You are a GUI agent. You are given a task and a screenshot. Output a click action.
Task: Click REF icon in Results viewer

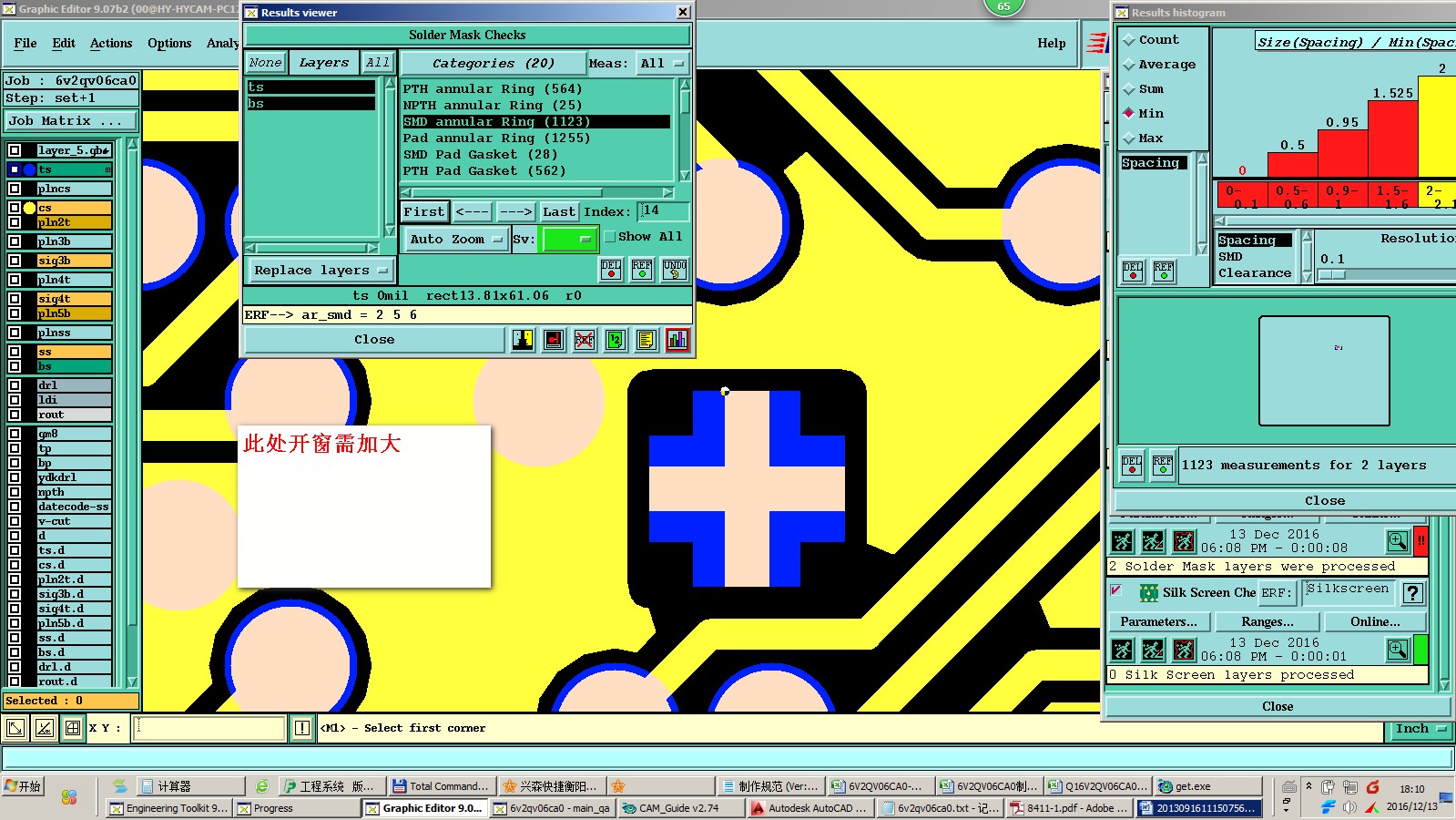(x=642, y=269)
